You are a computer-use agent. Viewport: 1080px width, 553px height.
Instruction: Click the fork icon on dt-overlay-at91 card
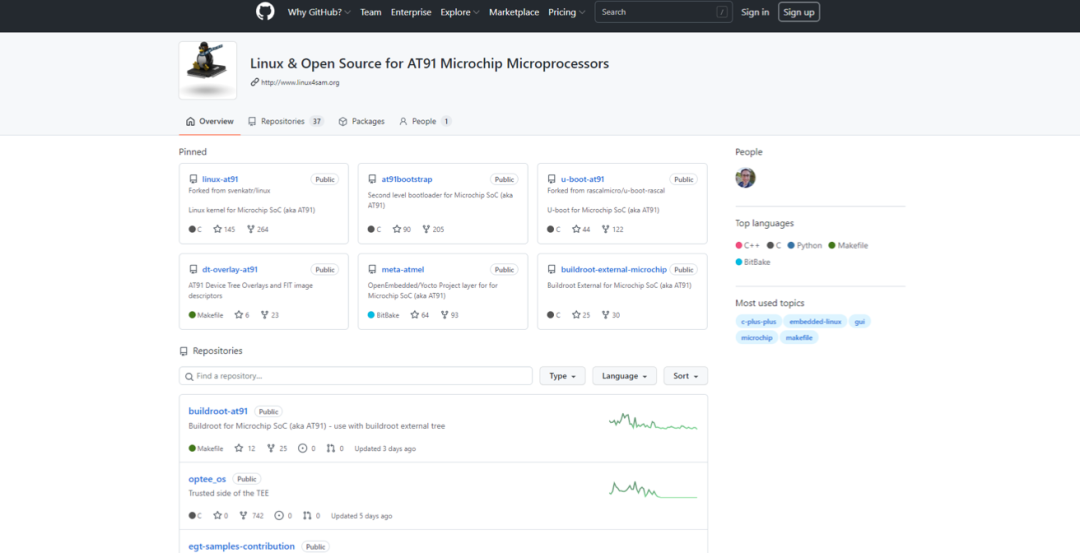pos(265,315)
